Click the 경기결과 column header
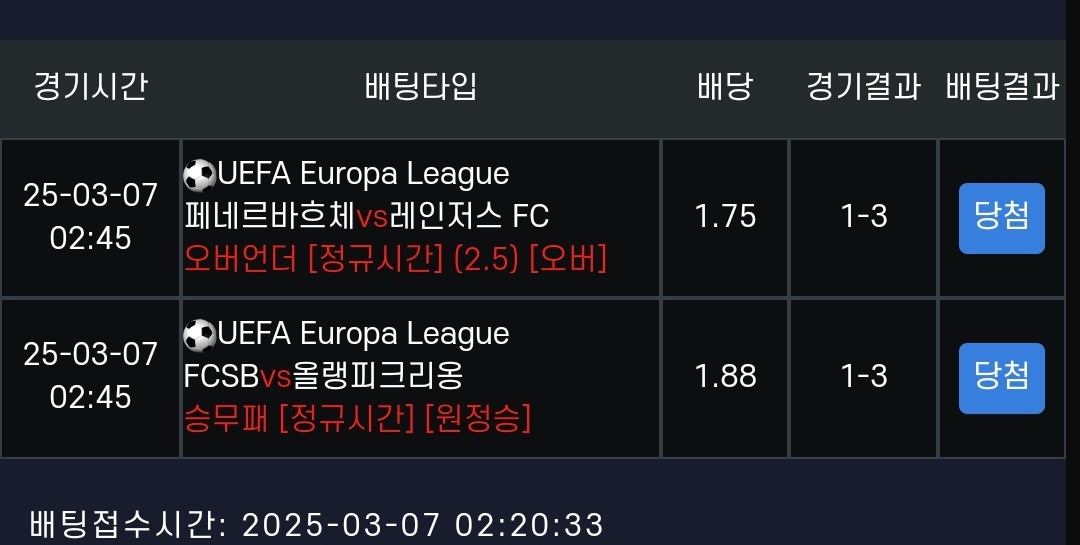 click(864, 87)
